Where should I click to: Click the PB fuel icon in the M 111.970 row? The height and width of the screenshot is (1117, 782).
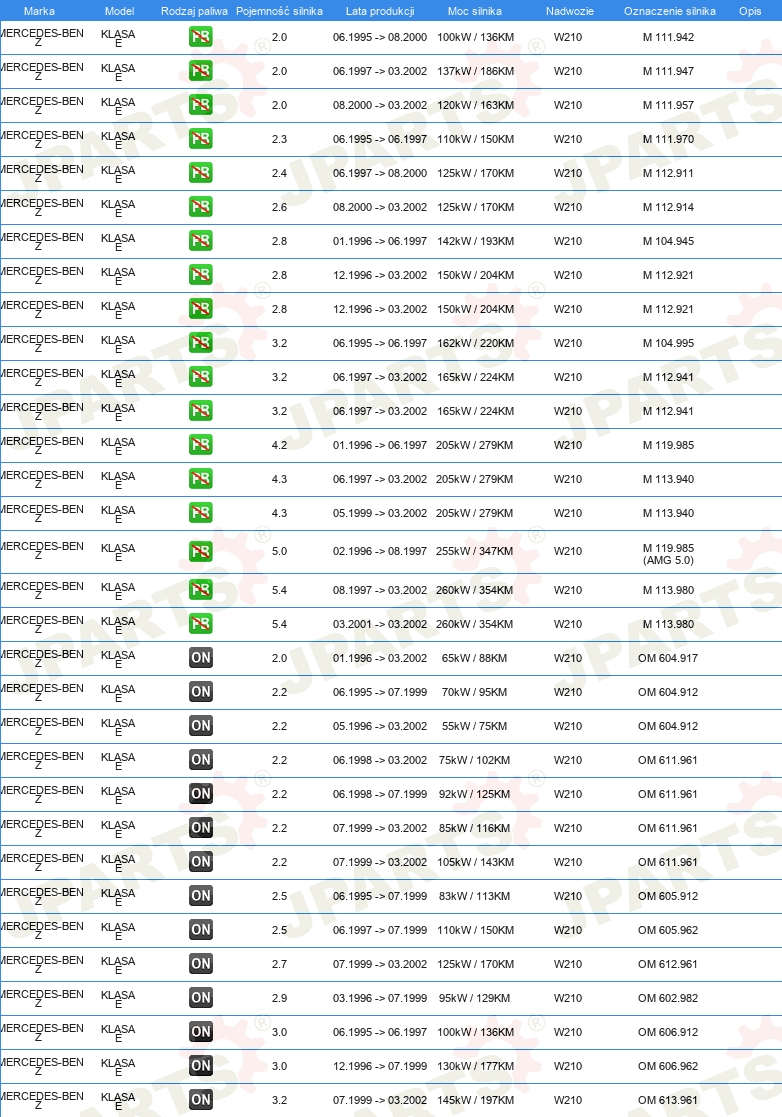pos(201,138)
